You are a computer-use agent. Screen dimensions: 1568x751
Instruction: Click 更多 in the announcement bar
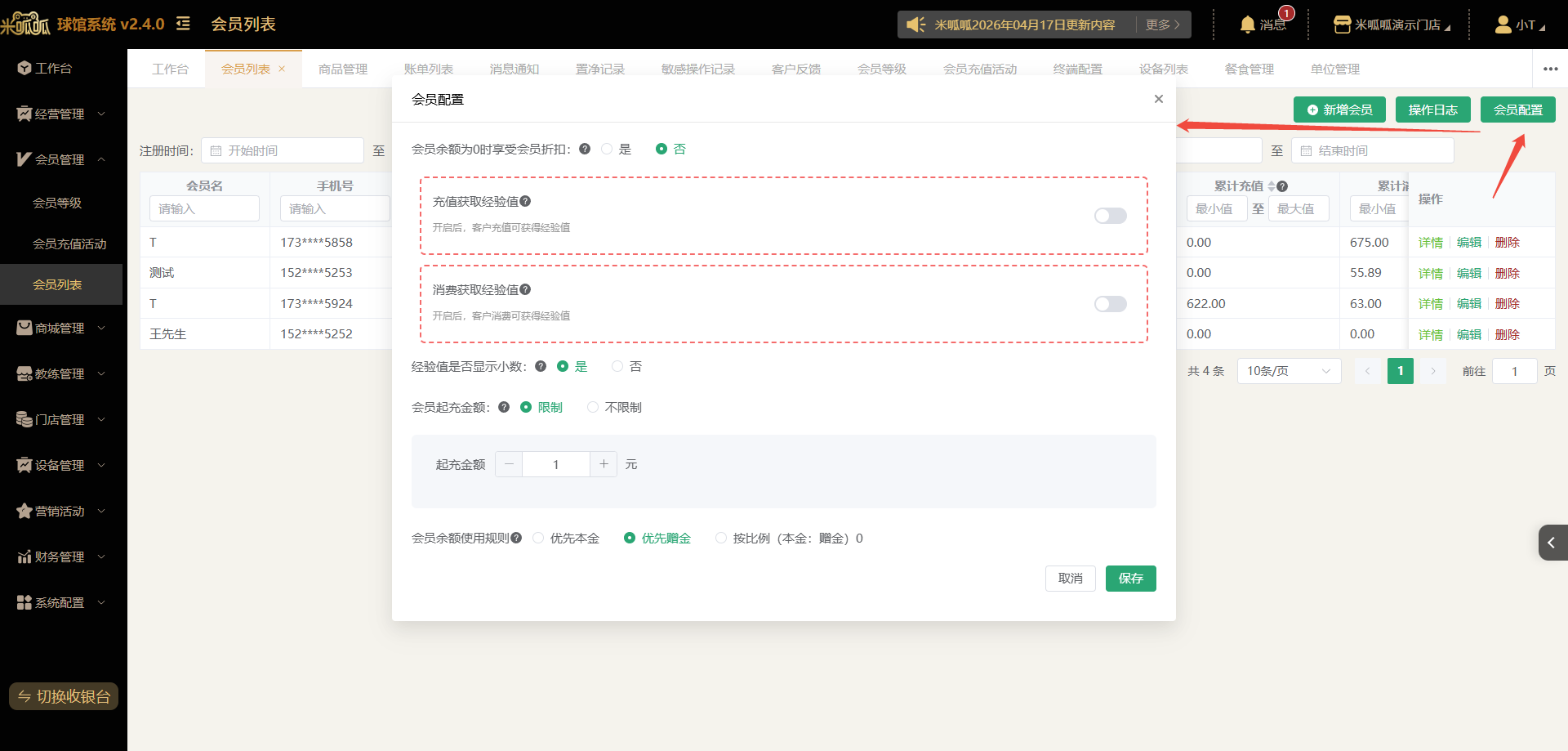1163,25
